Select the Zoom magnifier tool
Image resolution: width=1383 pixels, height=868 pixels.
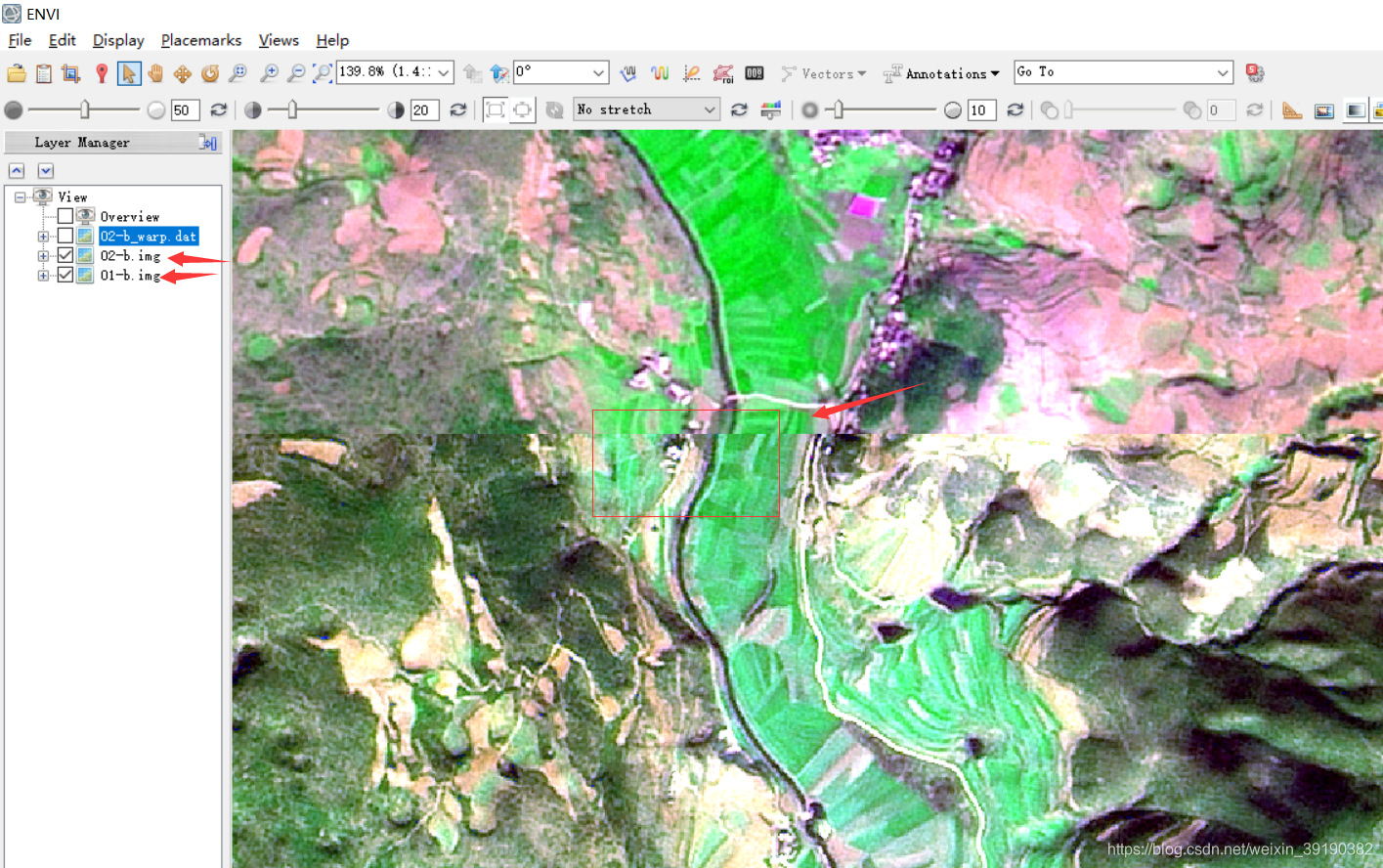(x=238, y=73)
